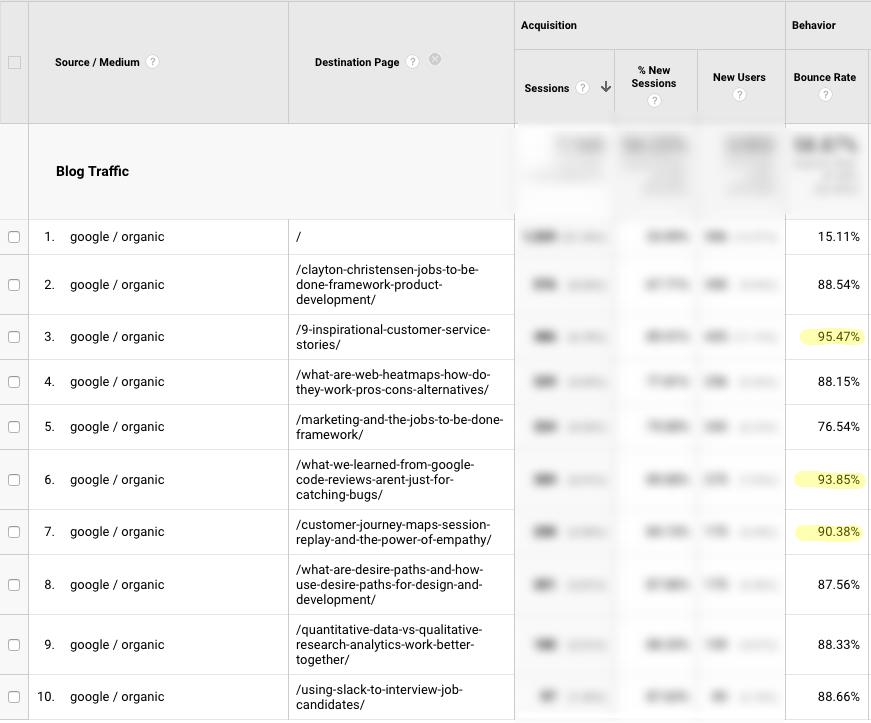This screenshot has width=871, height=723.
Task: Select checkbox for row 7
Action: point(14,532)
